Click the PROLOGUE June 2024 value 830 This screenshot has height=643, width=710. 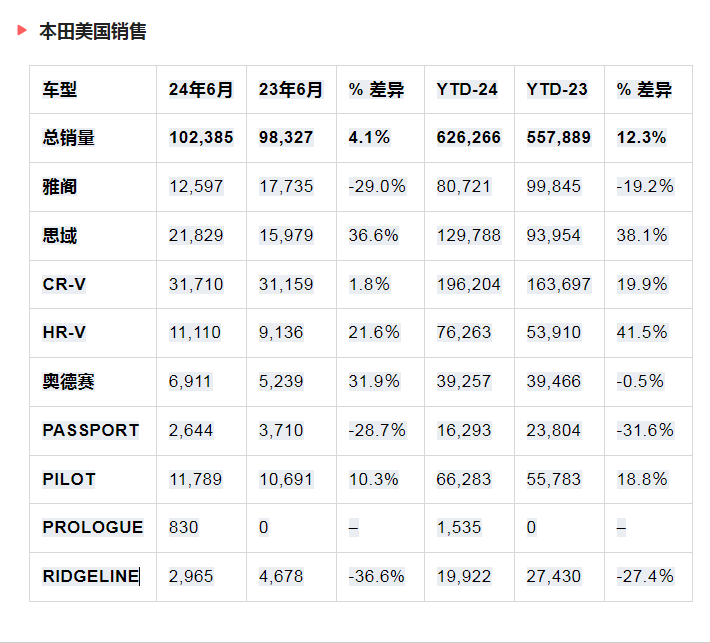[x=182, y=528]
